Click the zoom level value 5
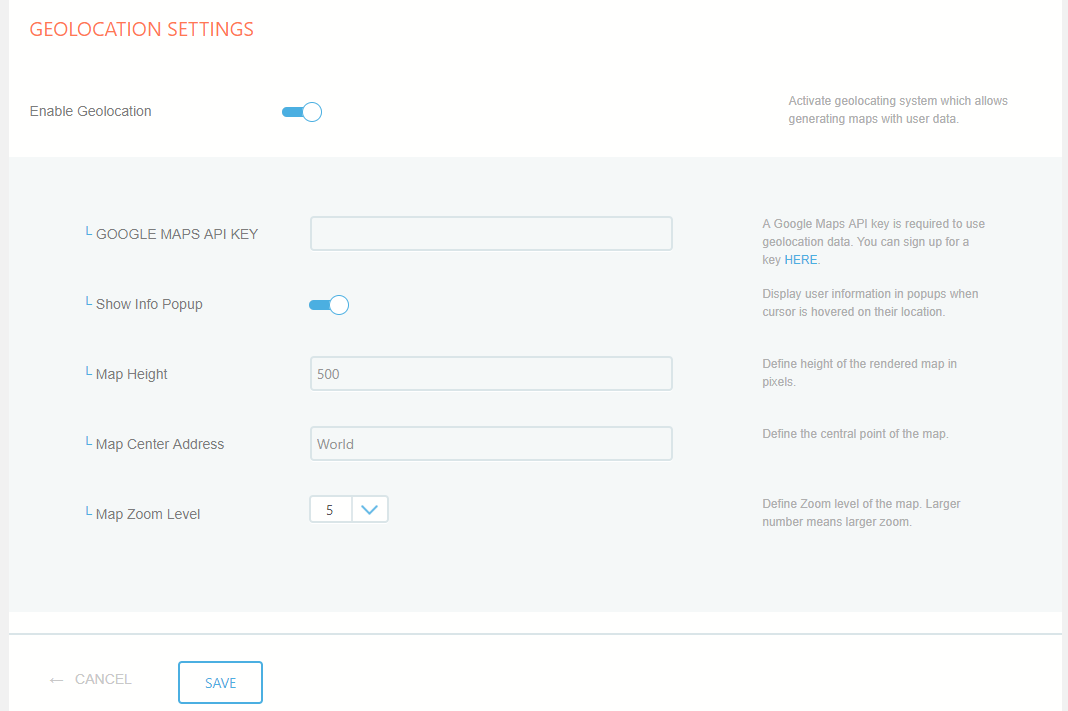The height and width of the screenshot is (711, 1068). click(330, 510)
